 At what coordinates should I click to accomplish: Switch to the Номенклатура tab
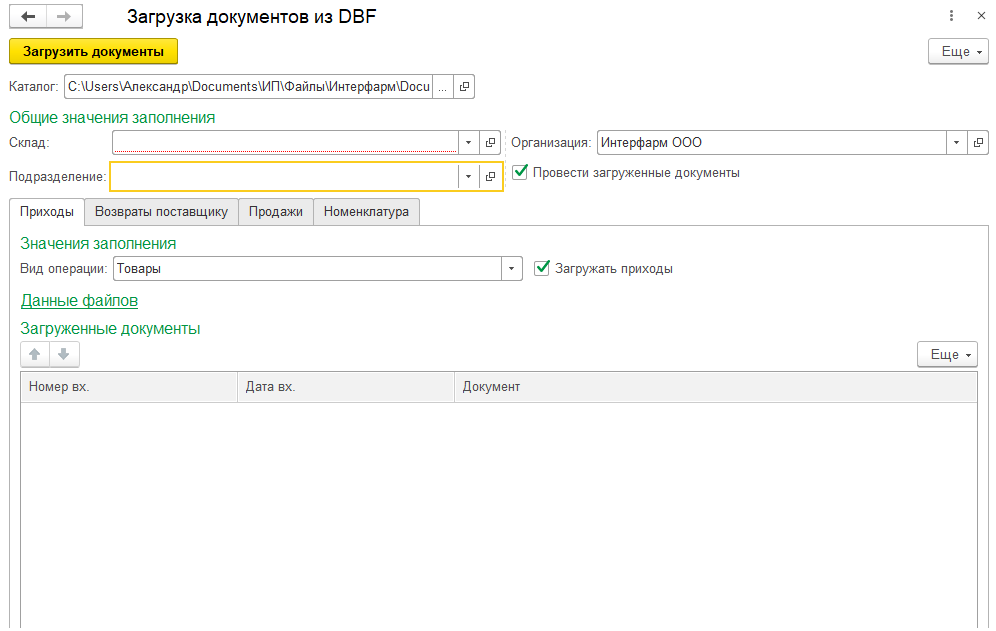(x=366, y=212)
